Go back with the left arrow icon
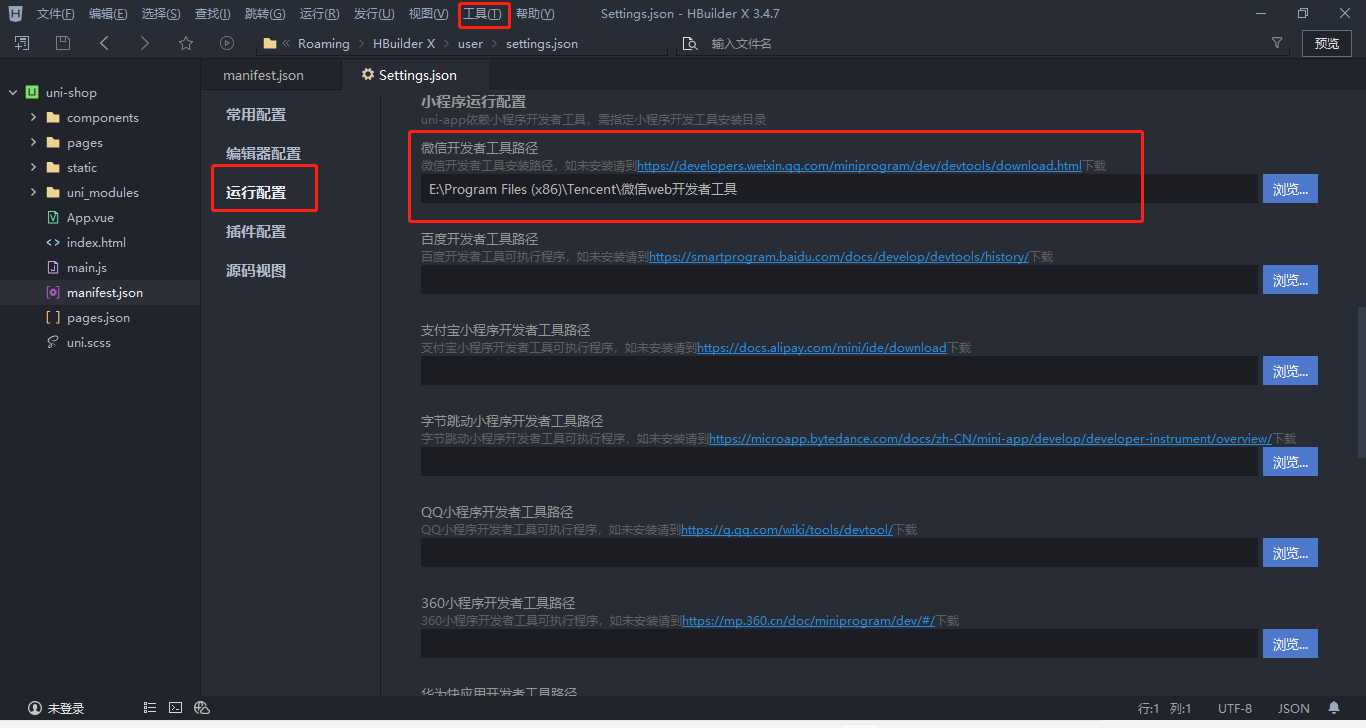This screenshot has height=728, width=1366. pyautogui.click(x=104, y=43)
